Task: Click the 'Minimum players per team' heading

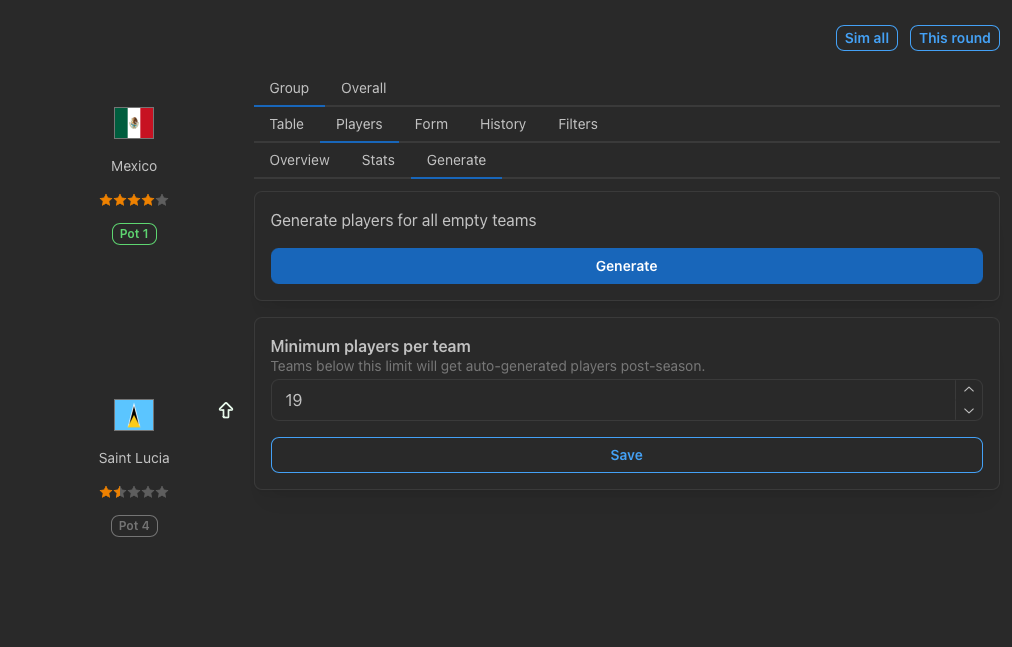Action: pos(370,346)
